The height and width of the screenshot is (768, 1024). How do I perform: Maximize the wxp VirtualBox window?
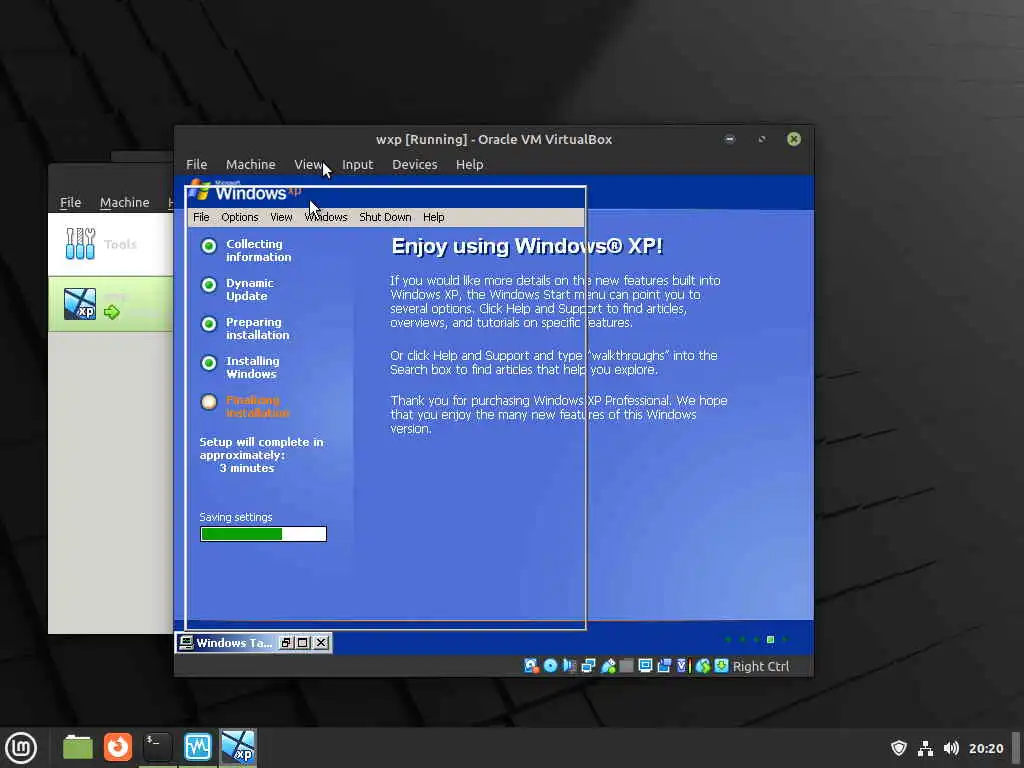click(761, 139)
